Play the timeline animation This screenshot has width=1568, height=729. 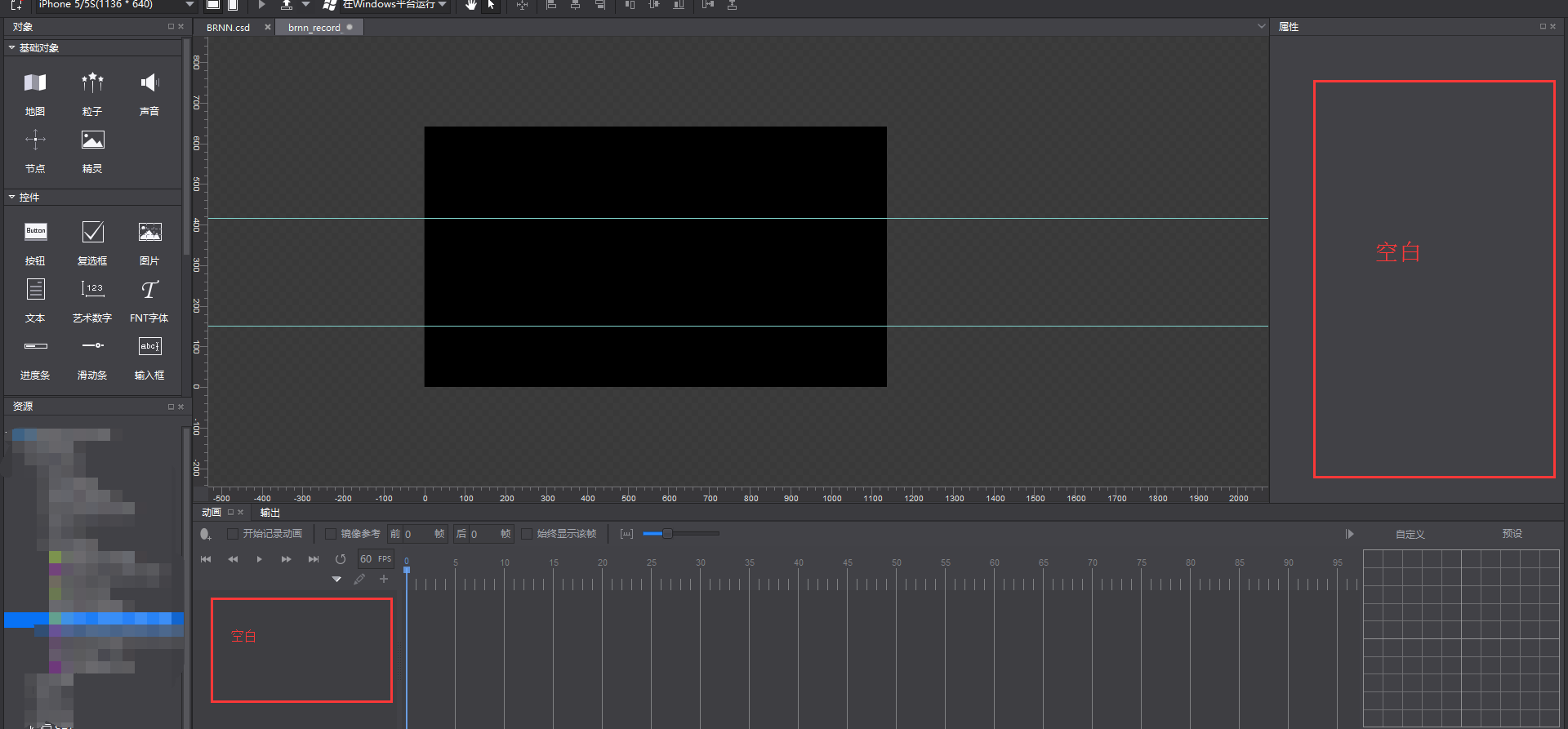pyautogui.click(x=260, y=559)
